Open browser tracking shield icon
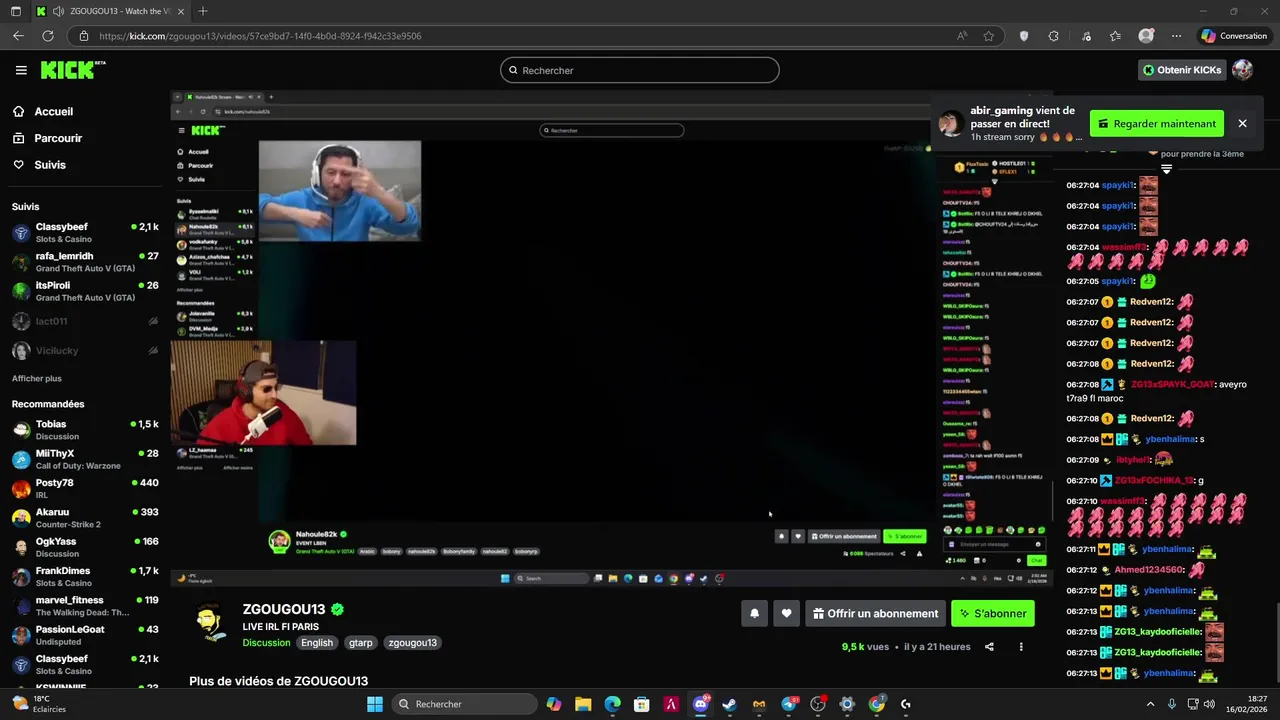Screen dimensions: 1280x720 pyautogui.click(x=1023, y=36)
